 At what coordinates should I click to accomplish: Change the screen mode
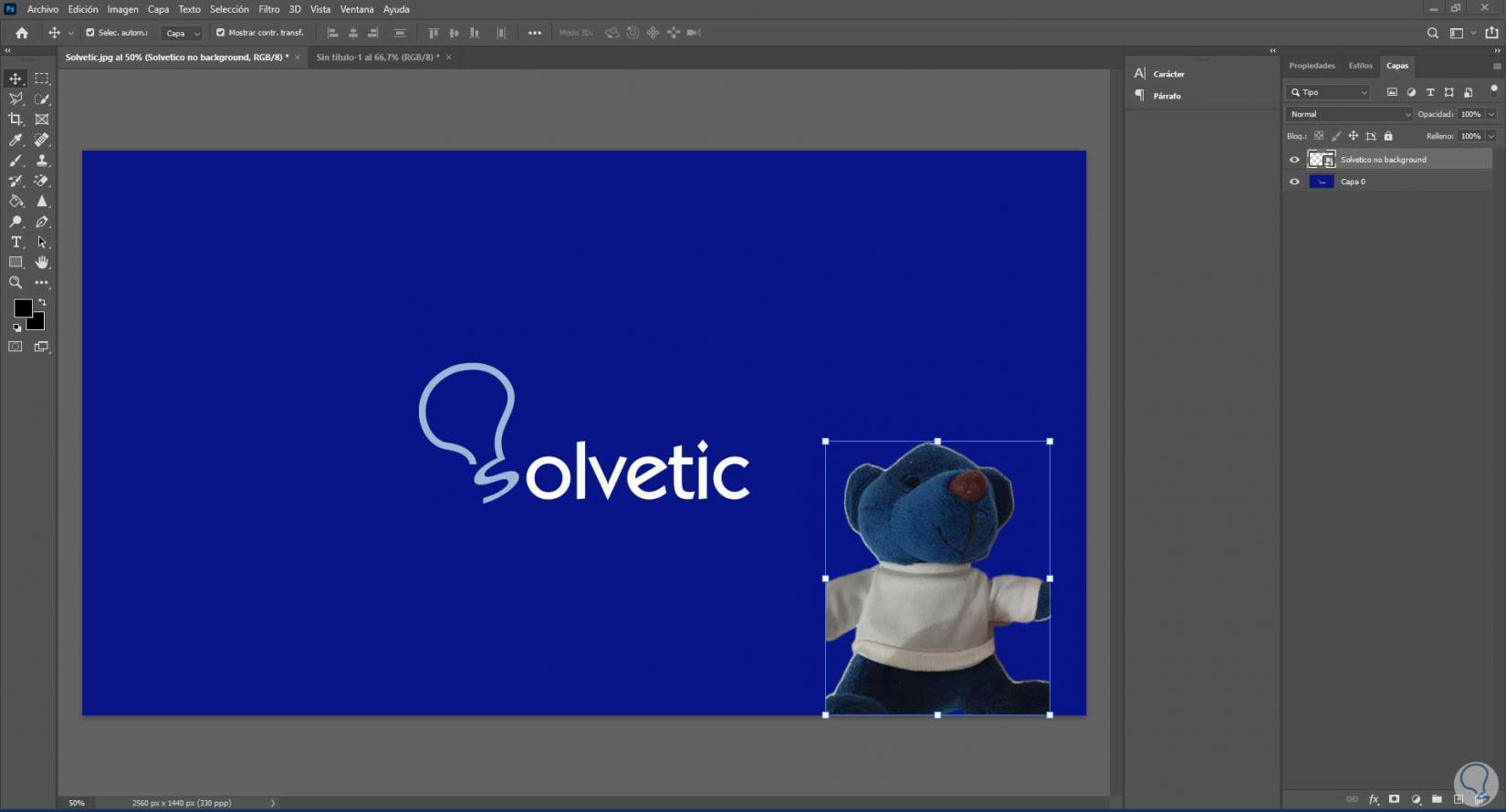(42, 347)
